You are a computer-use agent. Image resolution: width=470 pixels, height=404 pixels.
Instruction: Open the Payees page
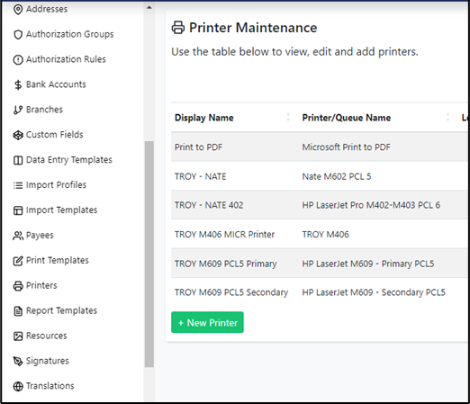(x=40, y=235)
